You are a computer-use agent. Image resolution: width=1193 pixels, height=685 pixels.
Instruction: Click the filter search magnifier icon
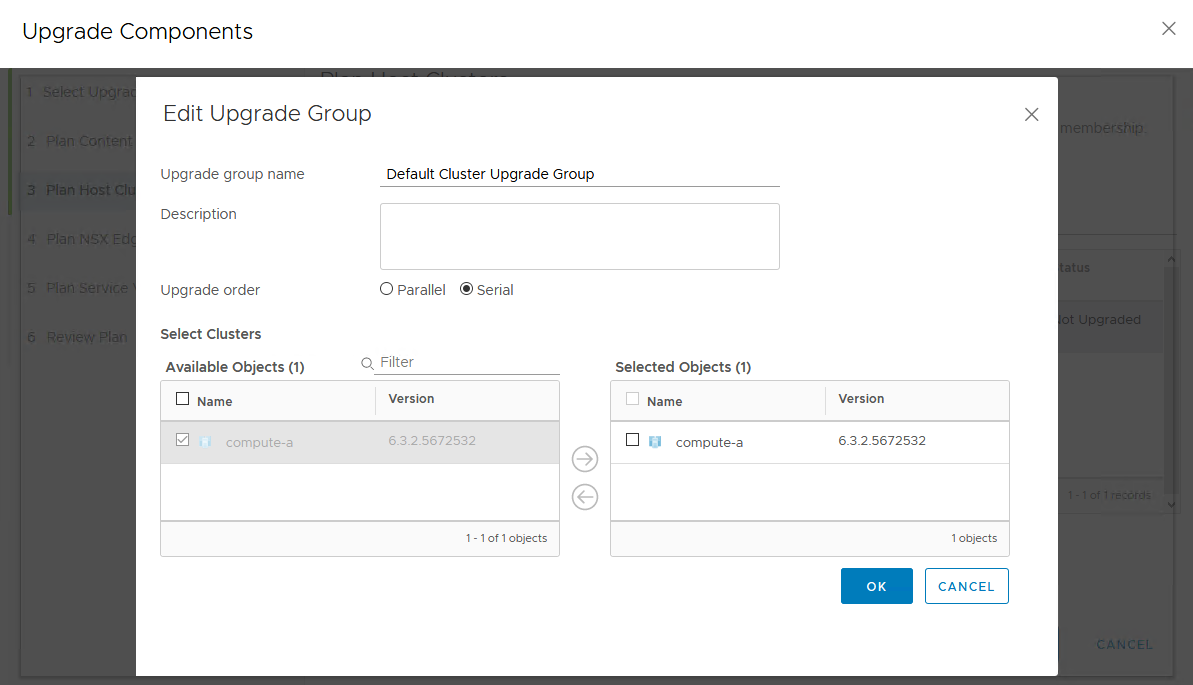pyautogui.click(x=368, y=363)
